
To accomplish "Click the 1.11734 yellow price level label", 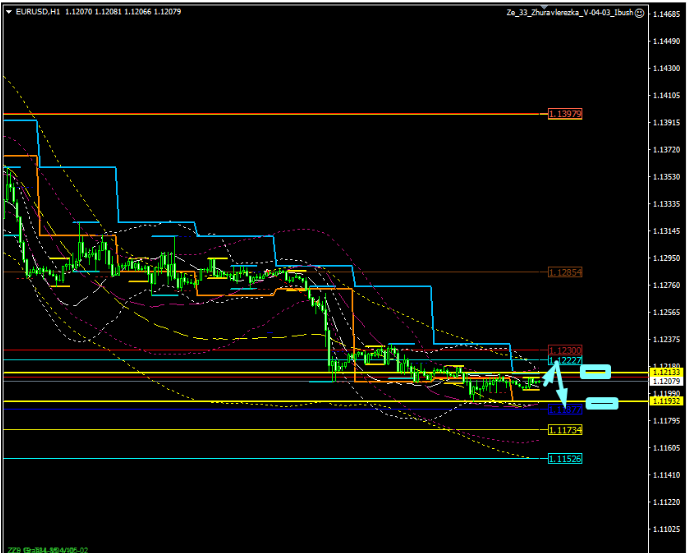I will click(565, 430).
